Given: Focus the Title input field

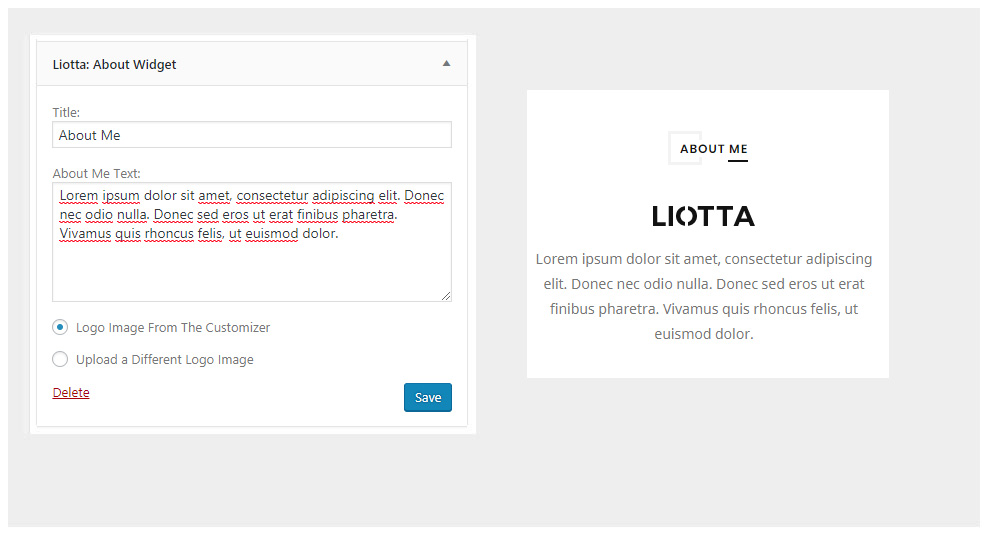Looking at the screenshot, I should point(251,135).
